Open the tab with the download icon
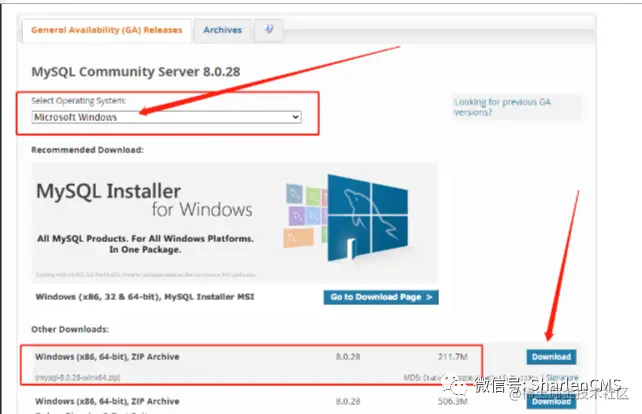Image resolution: width=642 pixels, height=414 pixels. point(269,30)
